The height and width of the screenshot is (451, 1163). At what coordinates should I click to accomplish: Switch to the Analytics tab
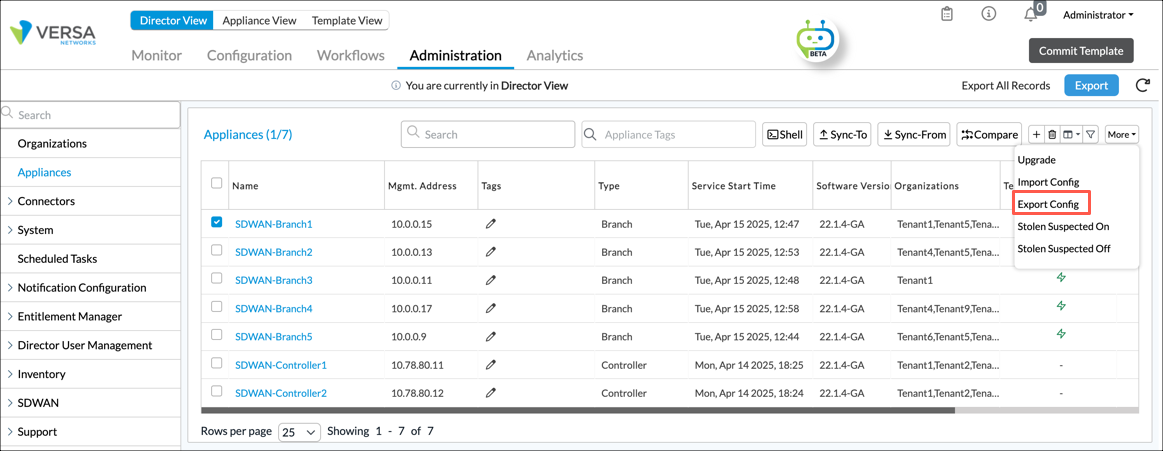[x=555, y=55]
